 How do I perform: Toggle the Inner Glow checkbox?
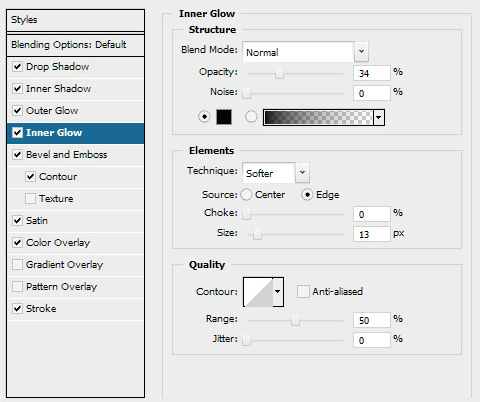[17, 133]
